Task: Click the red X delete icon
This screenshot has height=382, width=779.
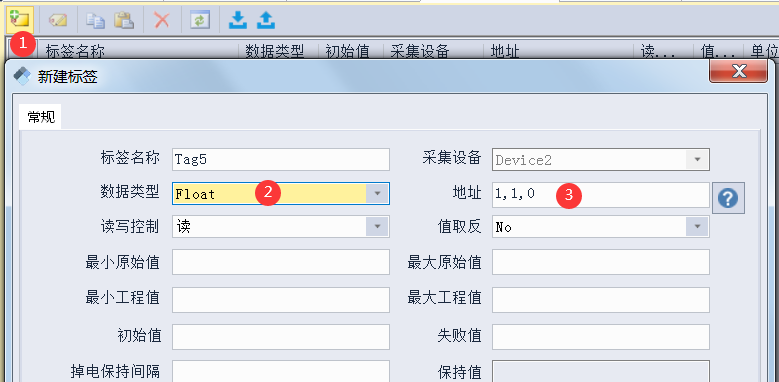Action: click(162, 20)
